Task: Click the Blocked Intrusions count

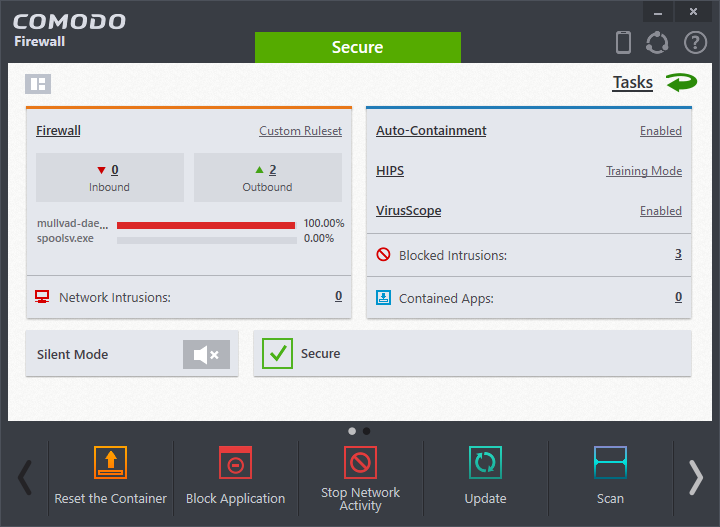Action: click(x=678, y=254)
